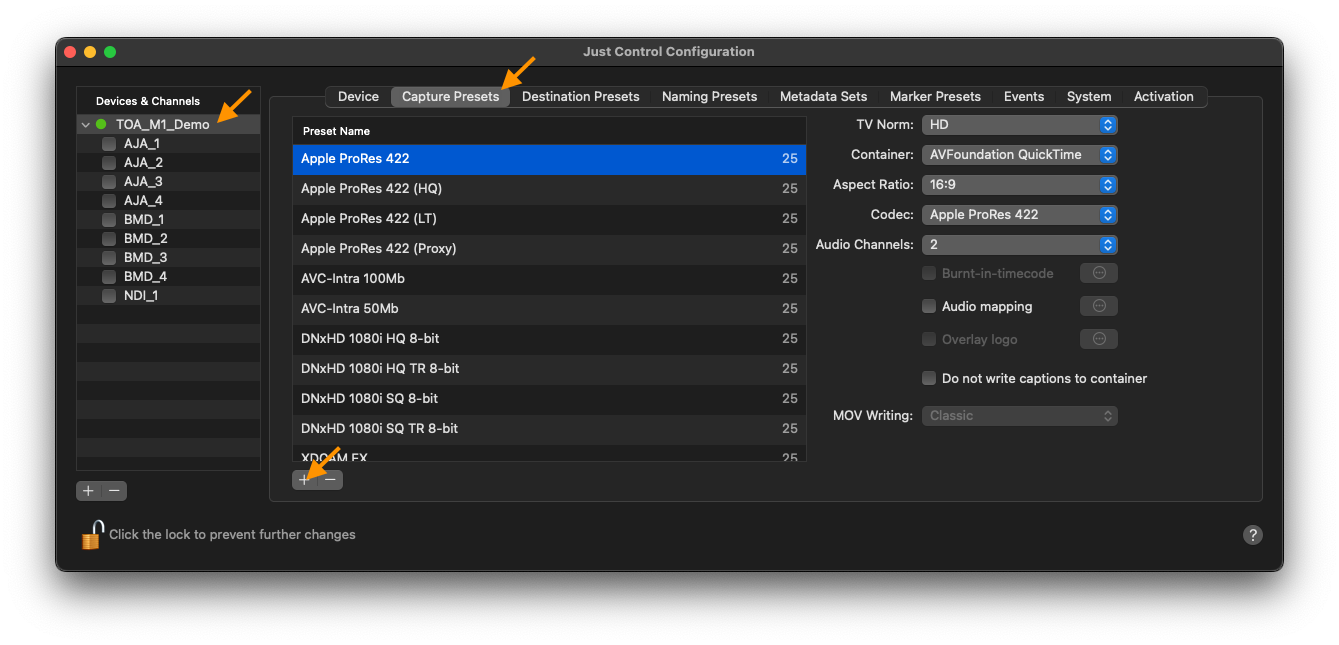Open the help question mark button

[x=1252, y=535]
